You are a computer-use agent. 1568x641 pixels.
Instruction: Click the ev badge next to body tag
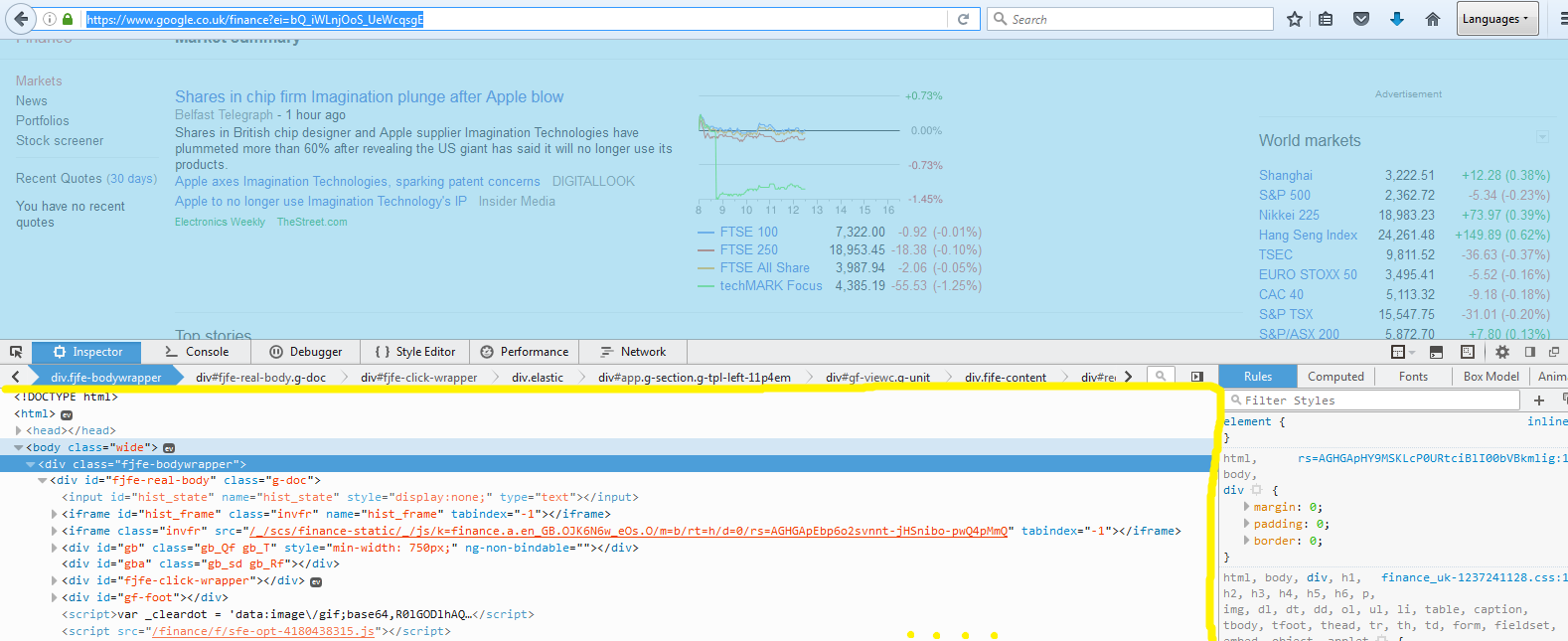(169, 448)
